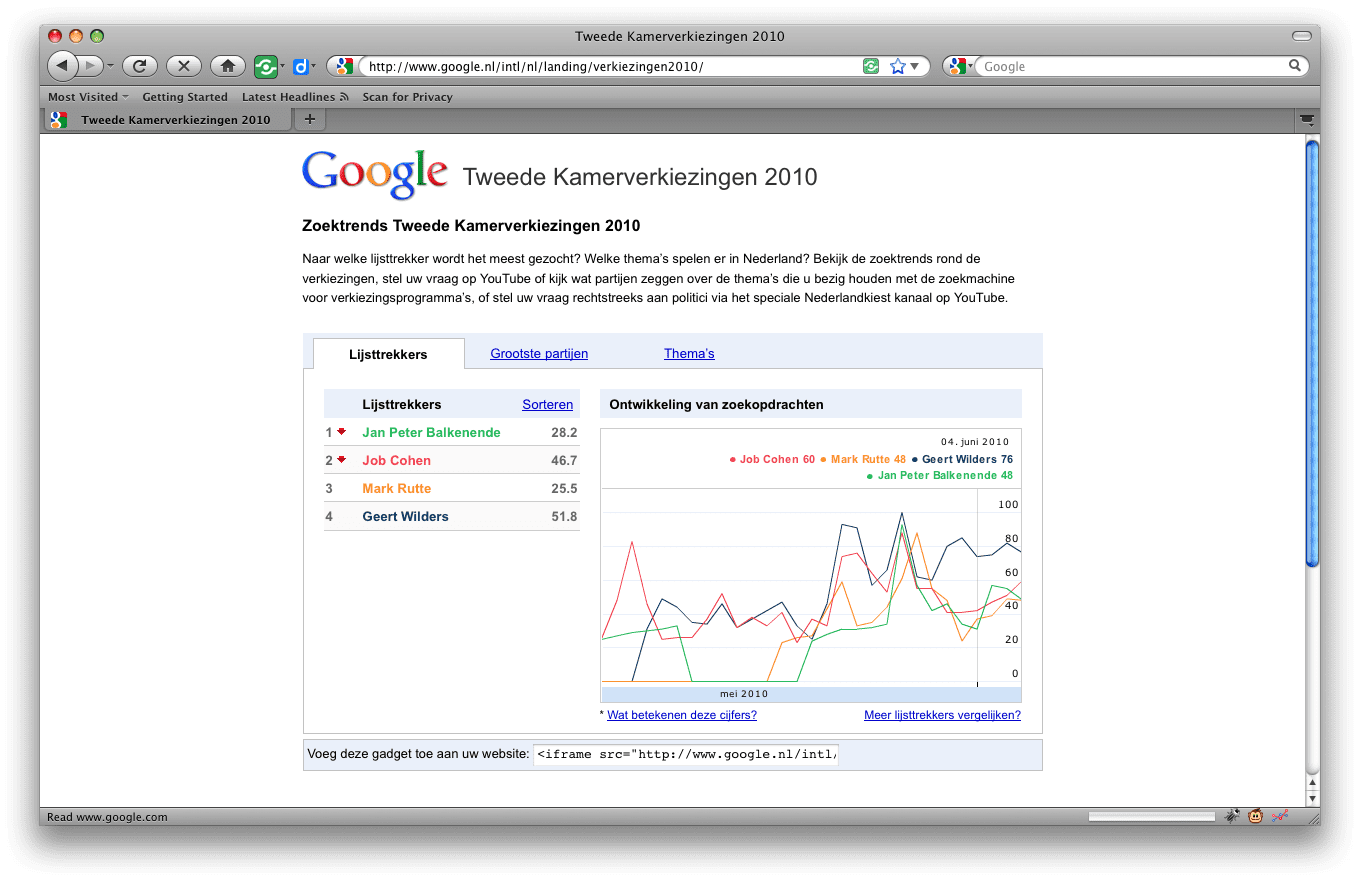This screenshot has width=1360, height=880.
Task: Open Job Cohen in the list
Action: tap(396, 460)
